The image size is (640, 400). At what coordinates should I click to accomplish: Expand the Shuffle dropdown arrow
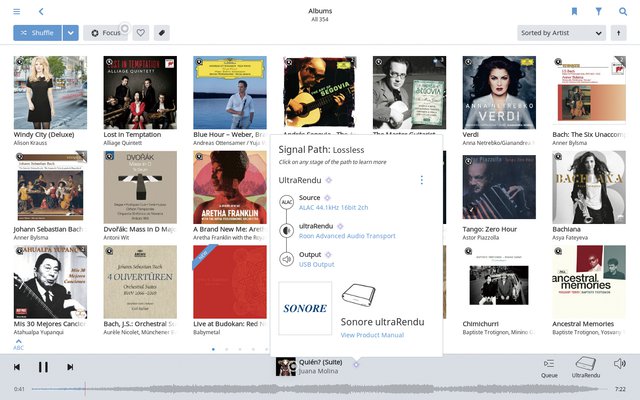click(71, 33)
